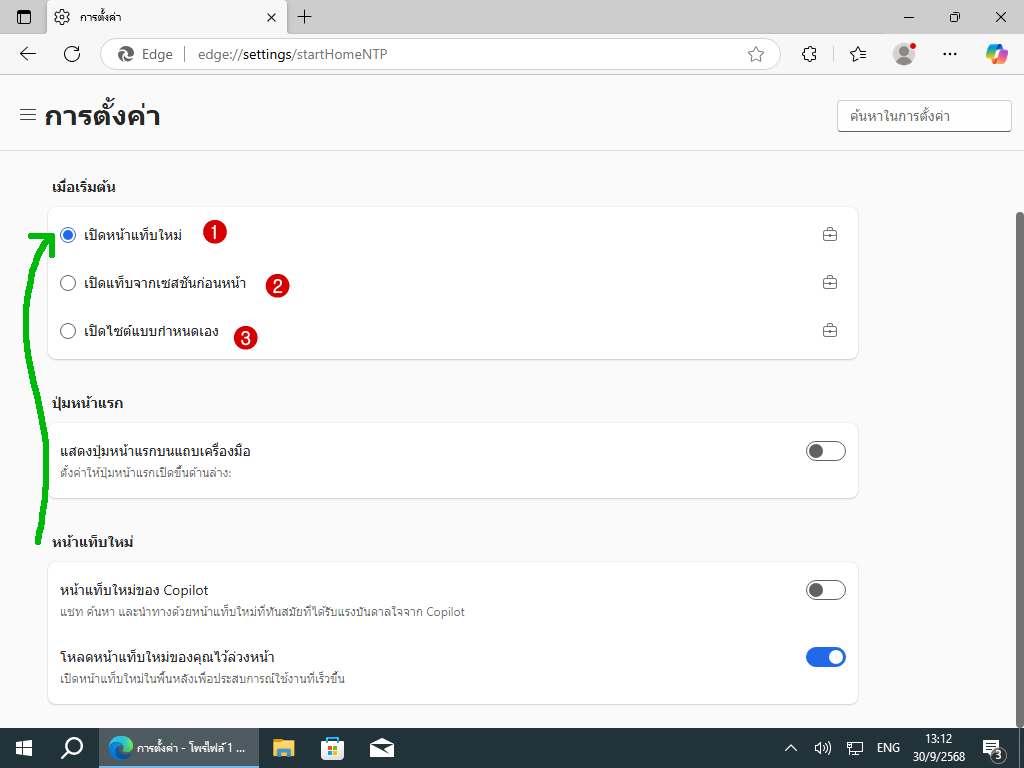Enable 'แสดงปุ่มหน้าแรกบนแถบเครื่องมือ' toggle
This screenshot has width=1024, height=768.
pos(825,451)
